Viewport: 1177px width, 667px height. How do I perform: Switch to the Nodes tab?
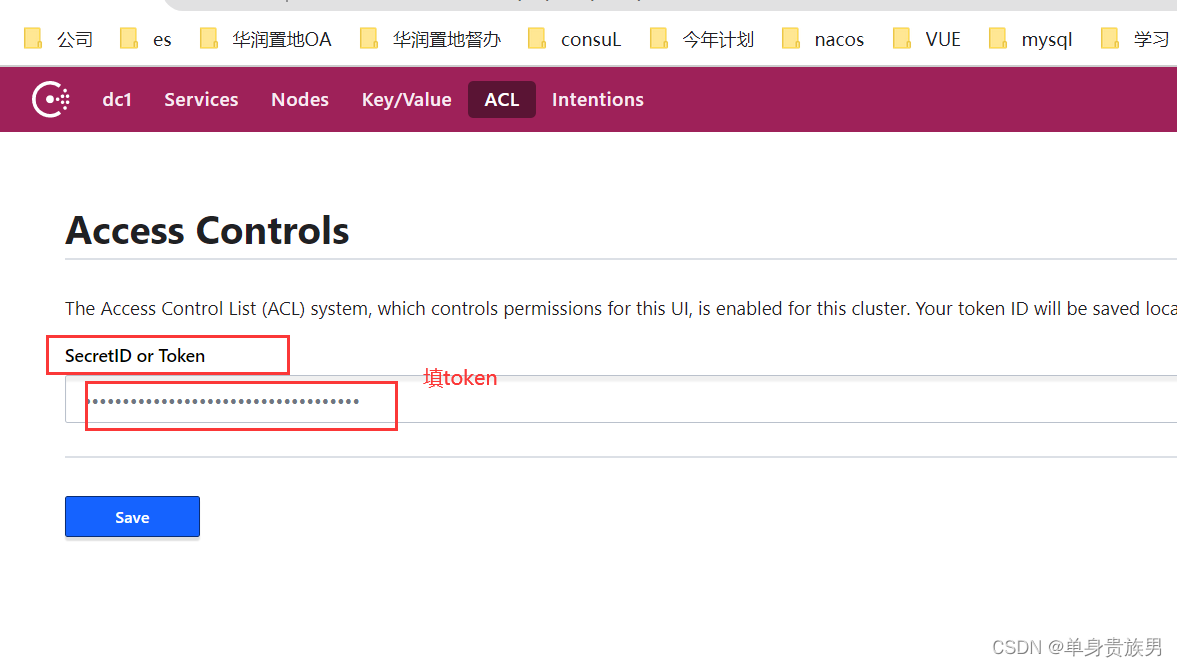(x=300, y=99)
